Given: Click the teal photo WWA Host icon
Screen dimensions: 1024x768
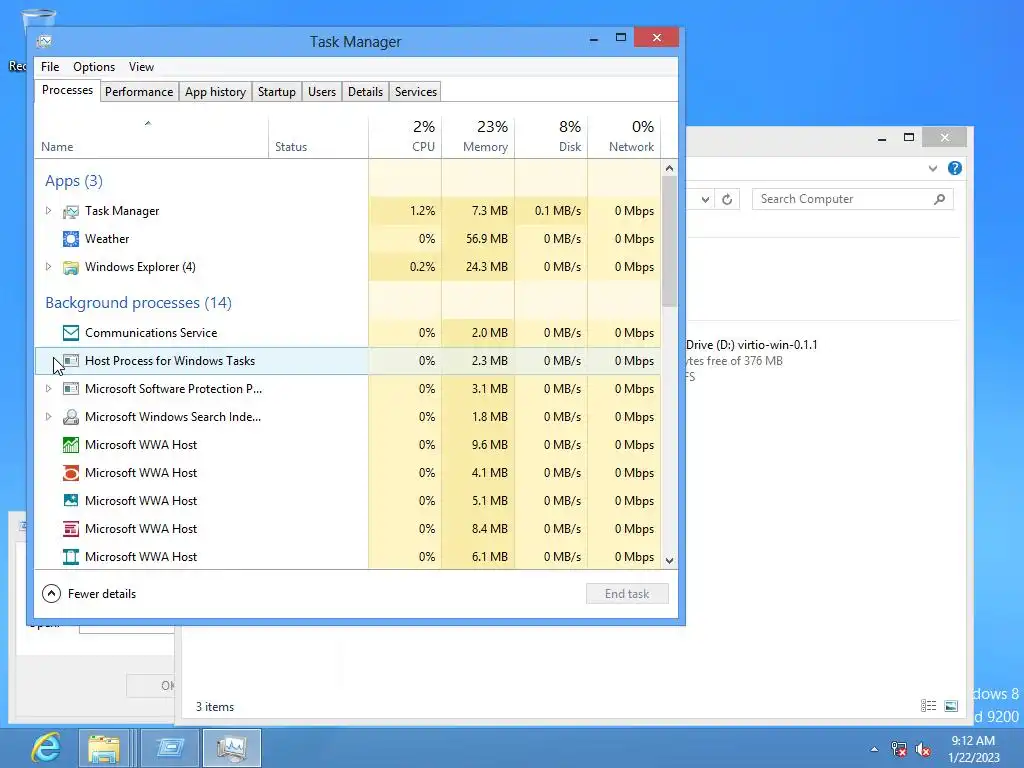Looking at the screenshot, I should pyautogui.click(x=71, y=501).
